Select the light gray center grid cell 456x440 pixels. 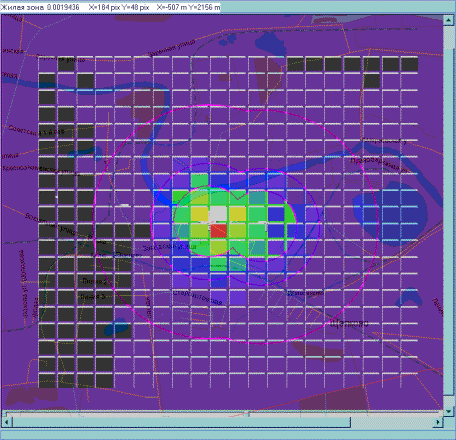pyautogui.click(x=219, y=214)
